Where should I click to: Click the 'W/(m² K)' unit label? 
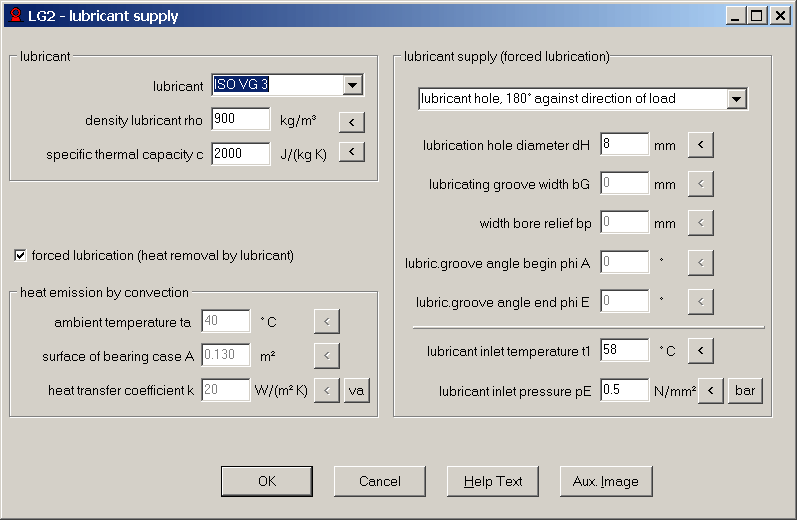coord(281,390)
